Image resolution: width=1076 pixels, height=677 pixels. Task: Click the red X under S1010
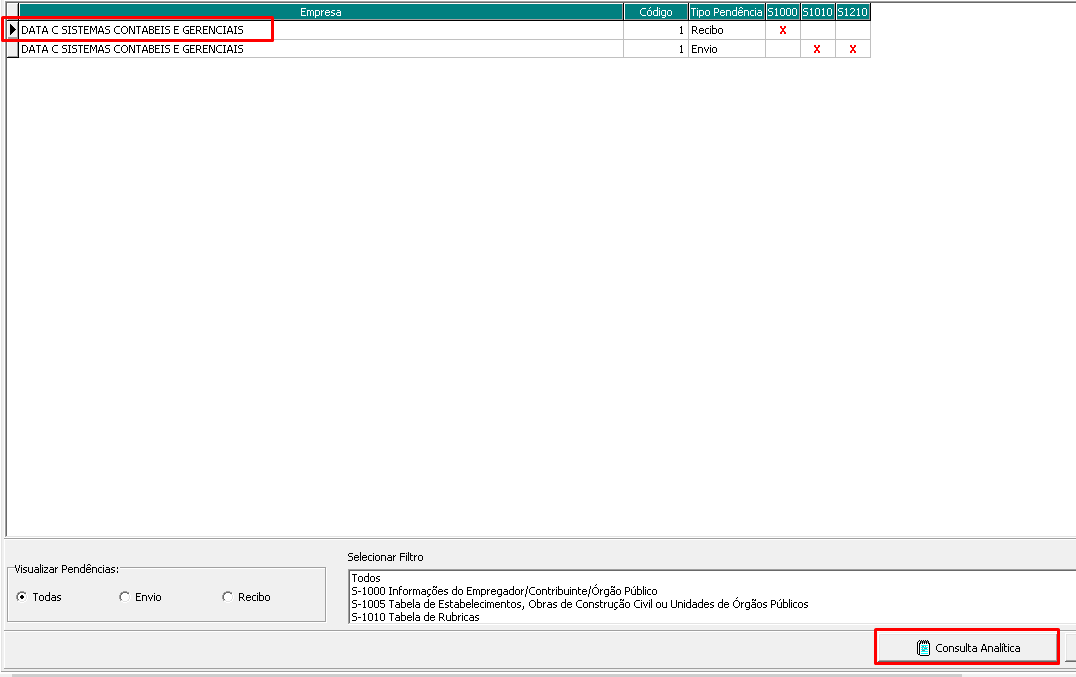(817, 49)
